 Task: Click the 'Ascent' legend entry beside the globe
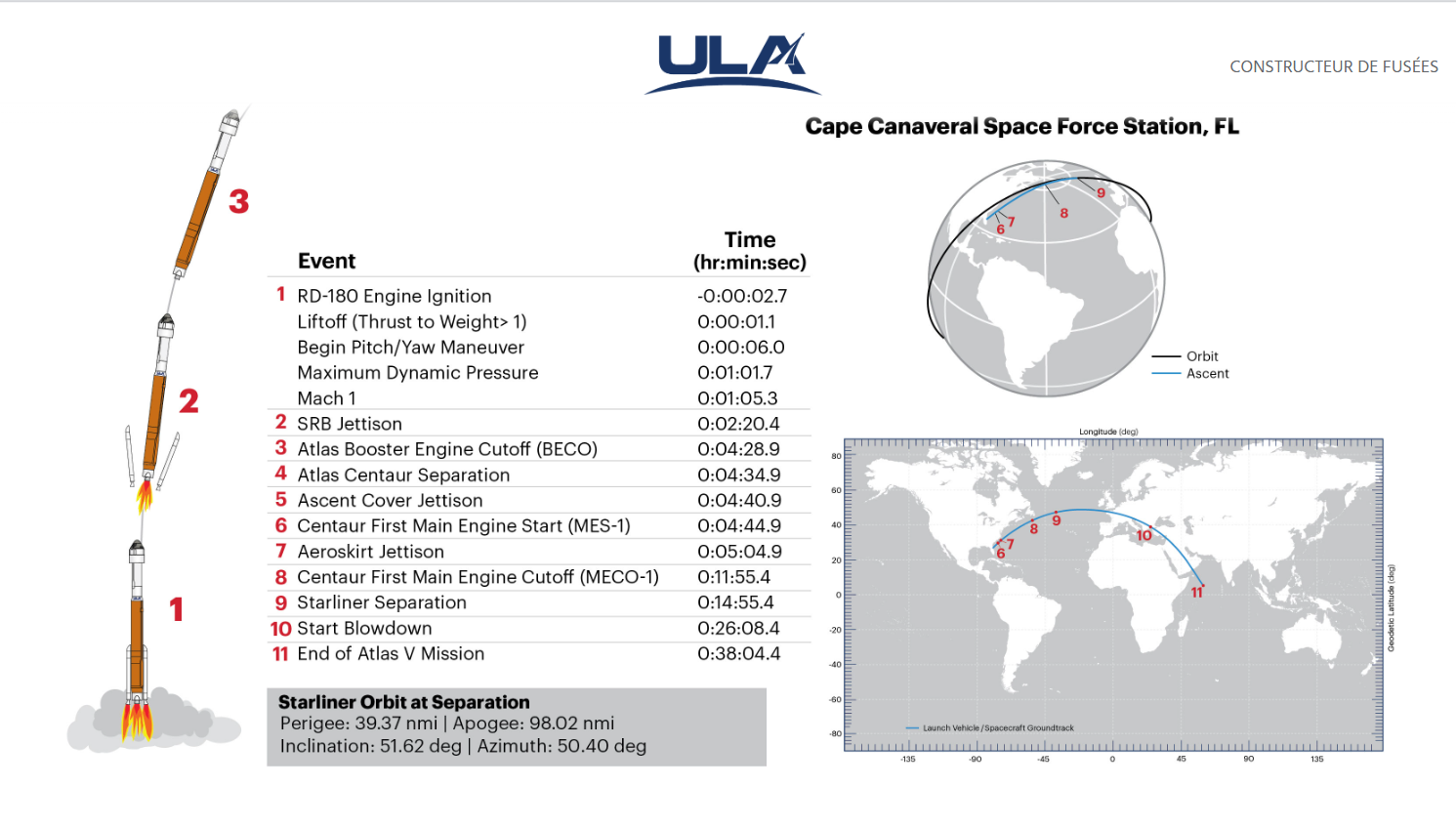point(1190,374)
